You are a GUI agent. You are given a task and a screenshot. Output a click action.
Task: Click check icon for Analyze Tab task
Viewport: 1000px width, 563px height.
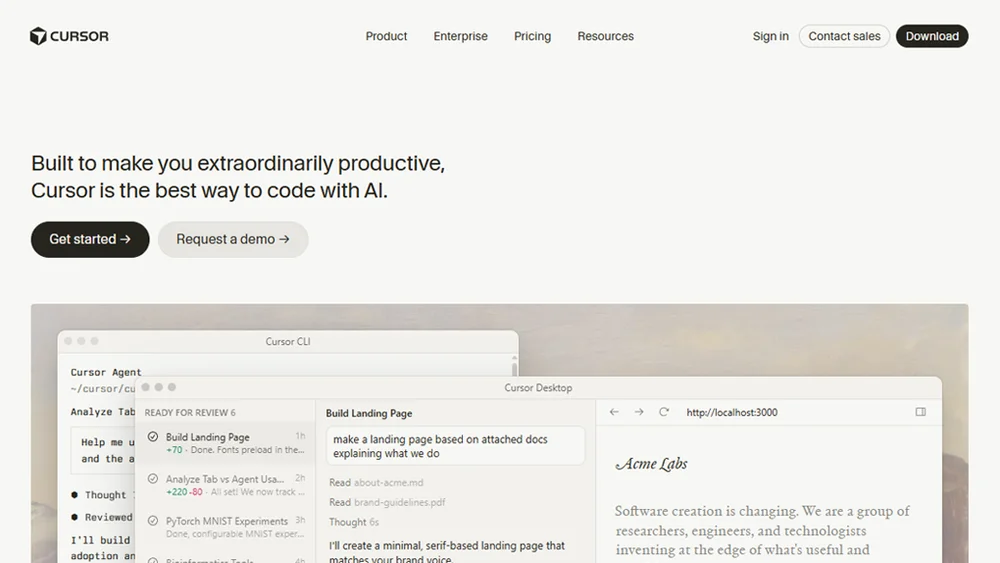[x=153, y=479]
